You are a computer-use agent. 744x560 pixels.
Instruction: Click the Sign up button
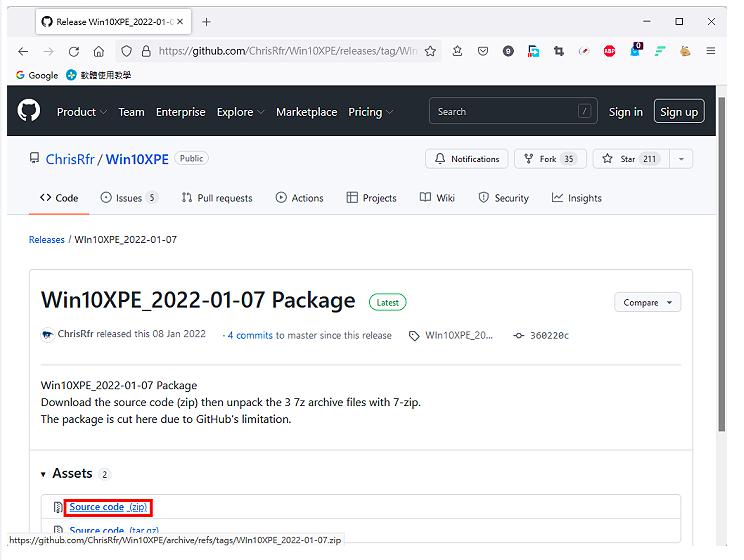click(x=679, y=112)
